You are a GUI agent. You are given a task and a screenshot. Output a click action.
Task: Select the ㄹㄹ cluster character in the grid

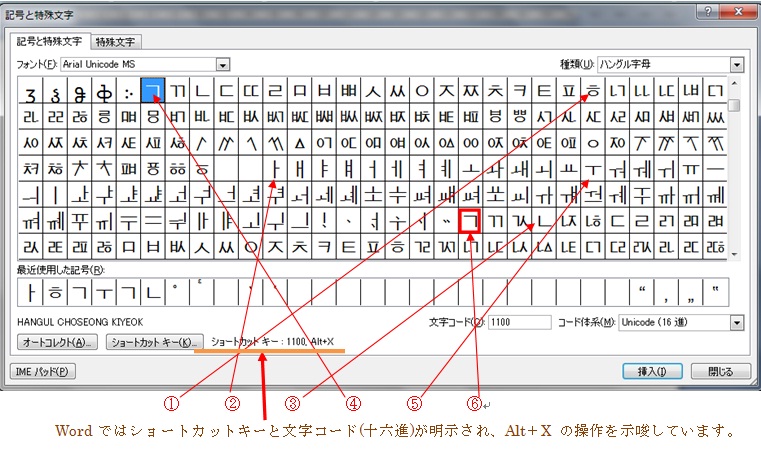[55, 117]
